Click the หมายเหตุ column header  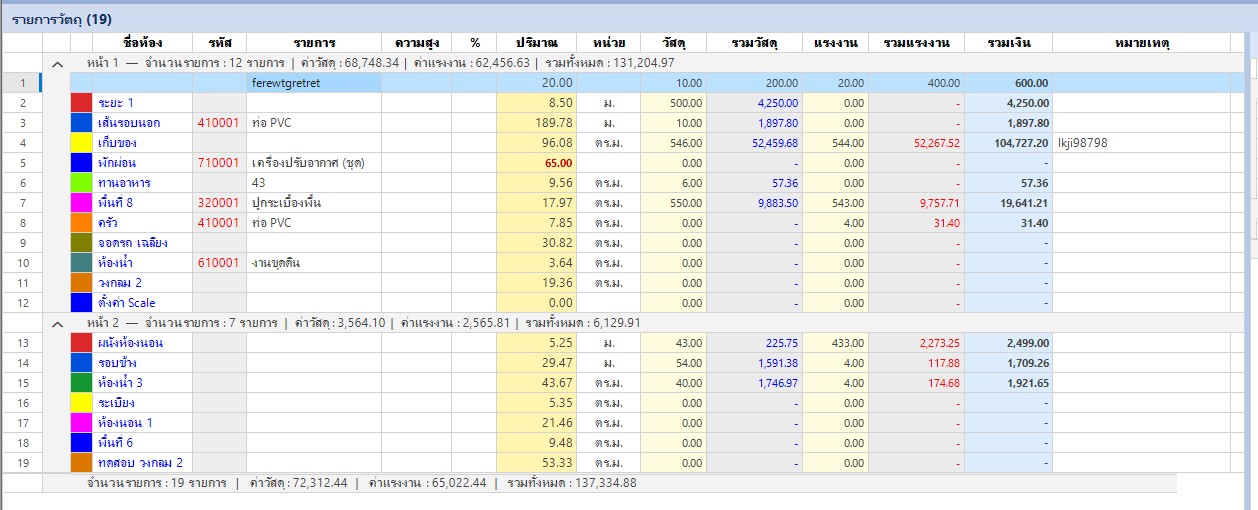[x=1141, y=43]
